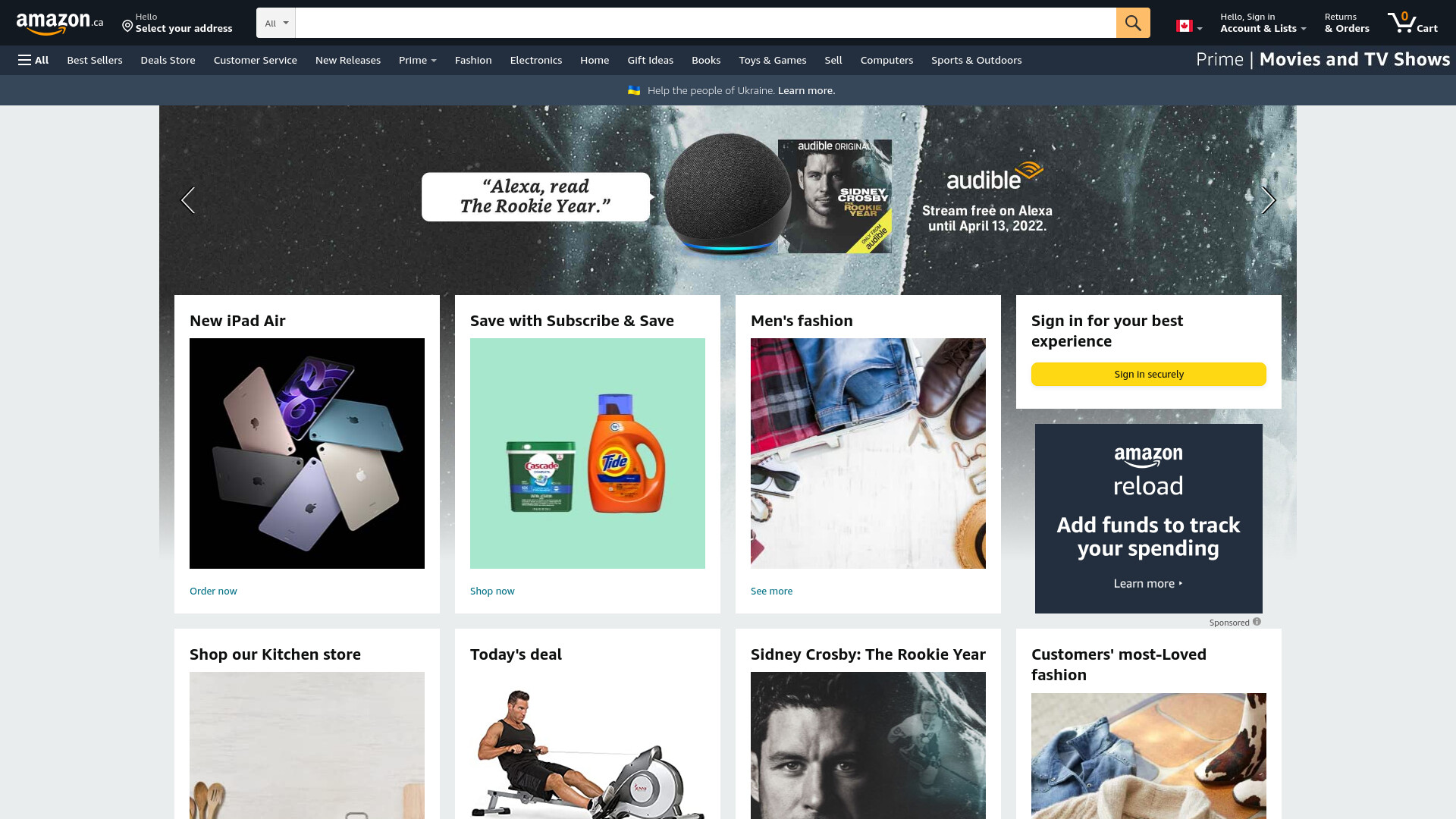
Task: Click the Amazon reload logo
Action: (x=1148, y=470)
